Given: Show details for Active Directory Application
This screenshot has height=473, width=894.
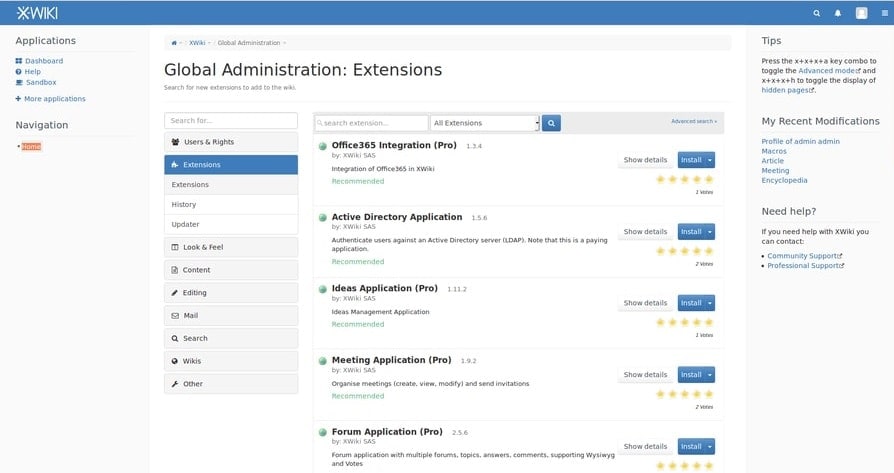Looking at the screenshot, I should [645, 232].
